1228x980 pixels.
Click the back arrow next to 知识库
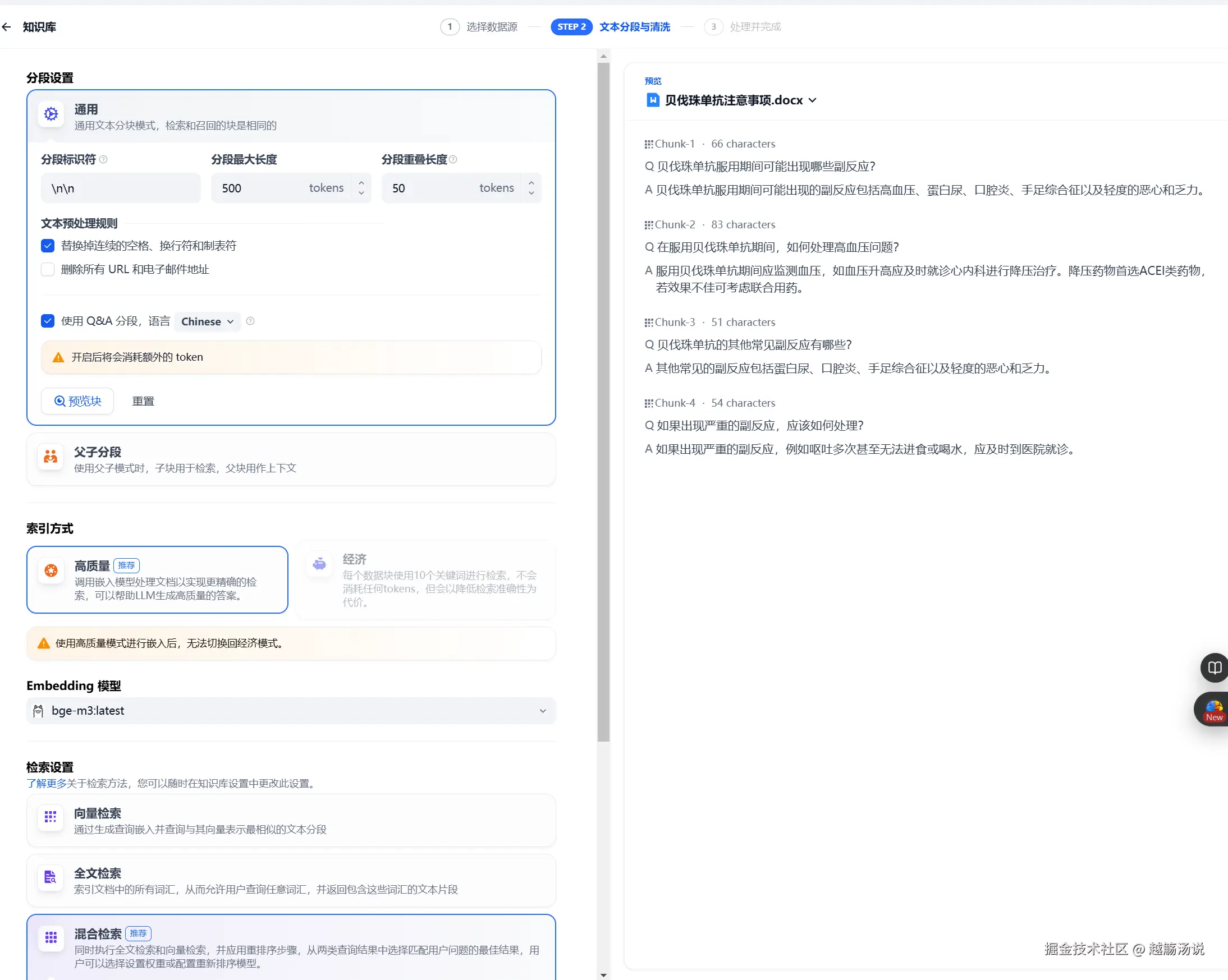pyautogui.click(x=7, y=27)
